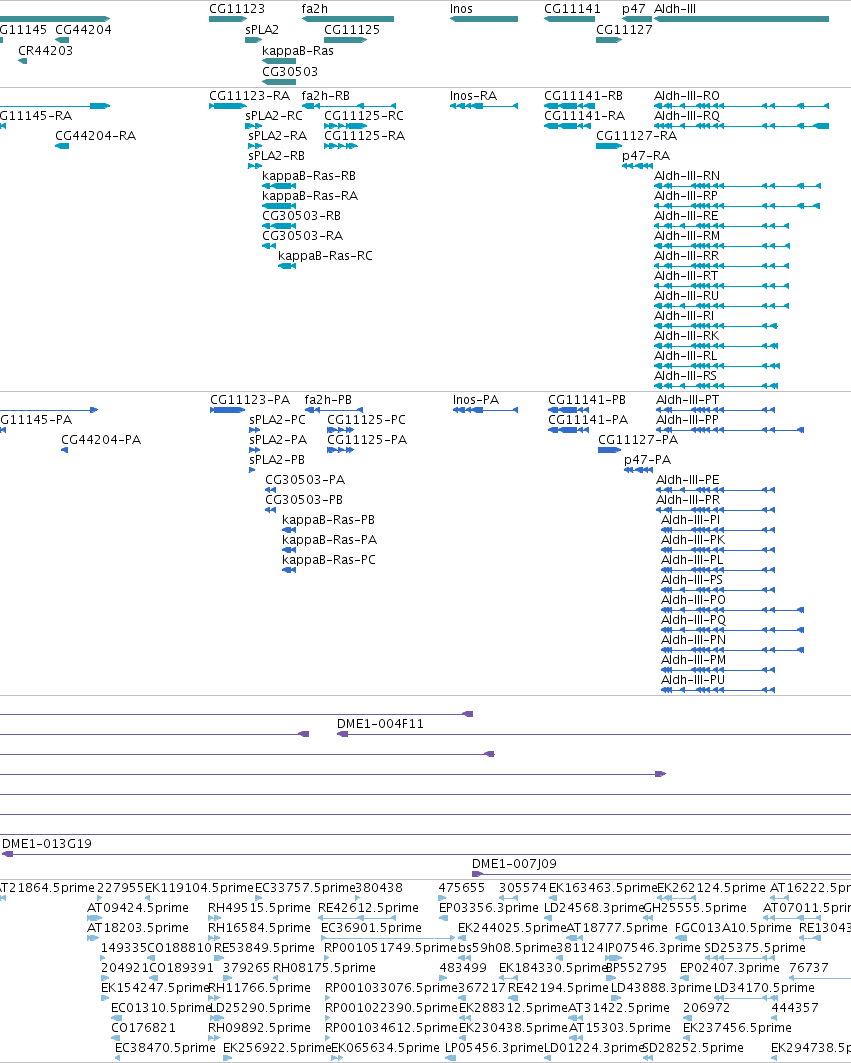851x1063 pixels.
Task: Click the RE42612.5prime EST label
Action: pos(368,908)
